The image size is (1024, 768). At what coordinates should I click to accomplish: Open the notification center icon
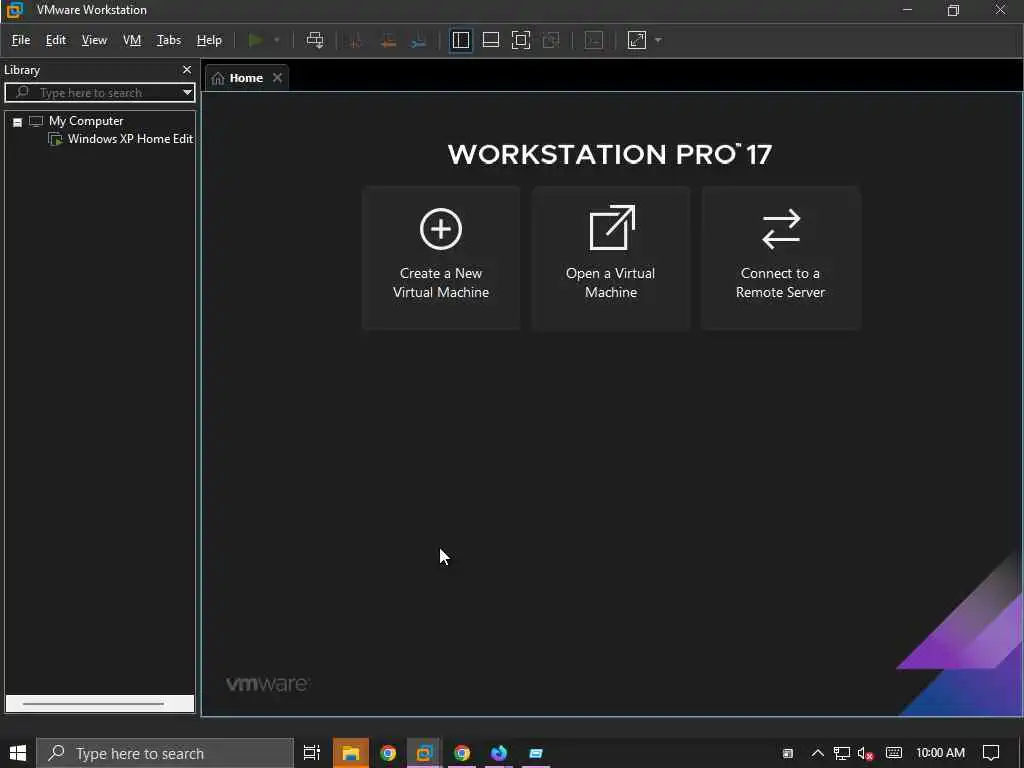(991, 753)
